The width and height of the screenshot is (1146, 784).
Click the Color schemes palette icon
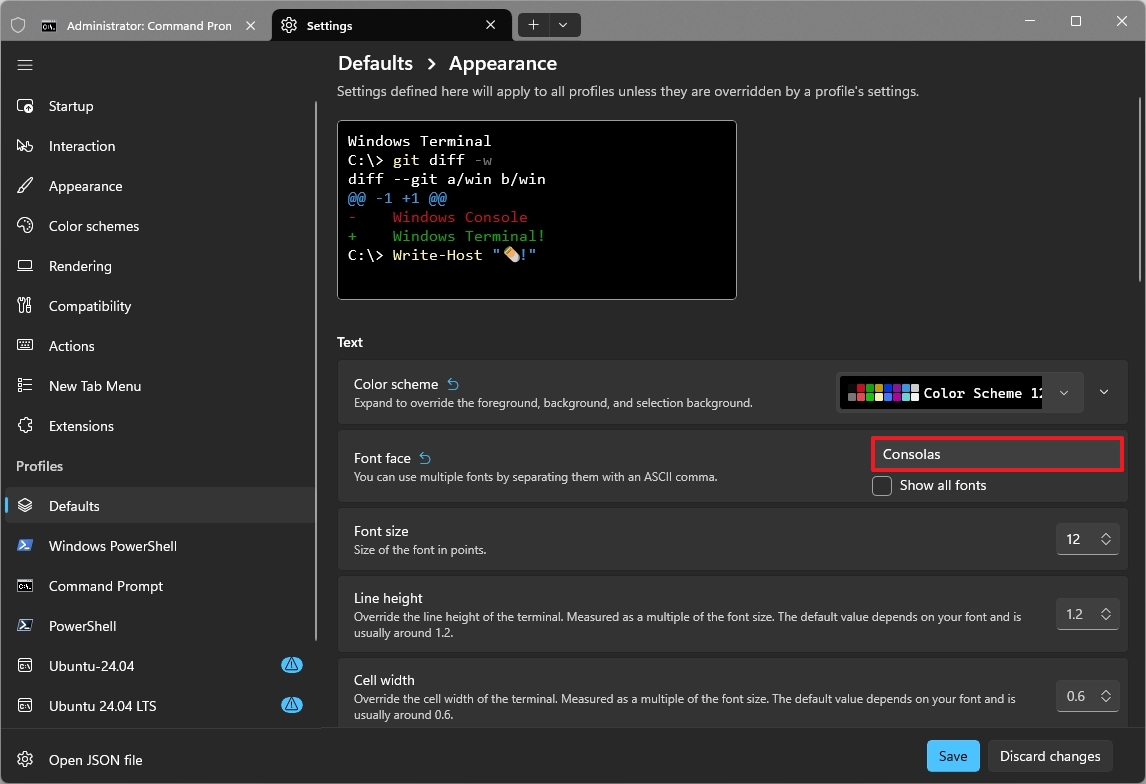pos(26,226)
